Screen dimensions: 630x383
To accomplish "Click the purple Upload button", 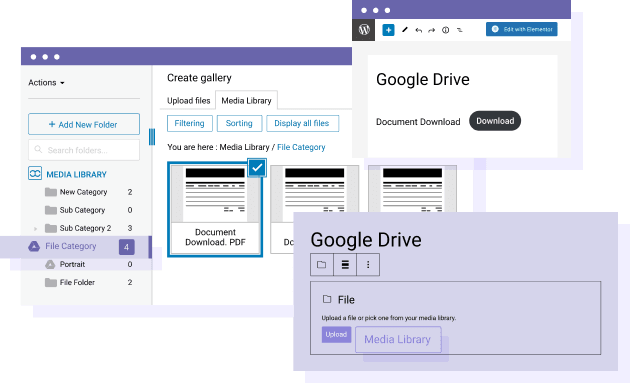I will [336, 334].
